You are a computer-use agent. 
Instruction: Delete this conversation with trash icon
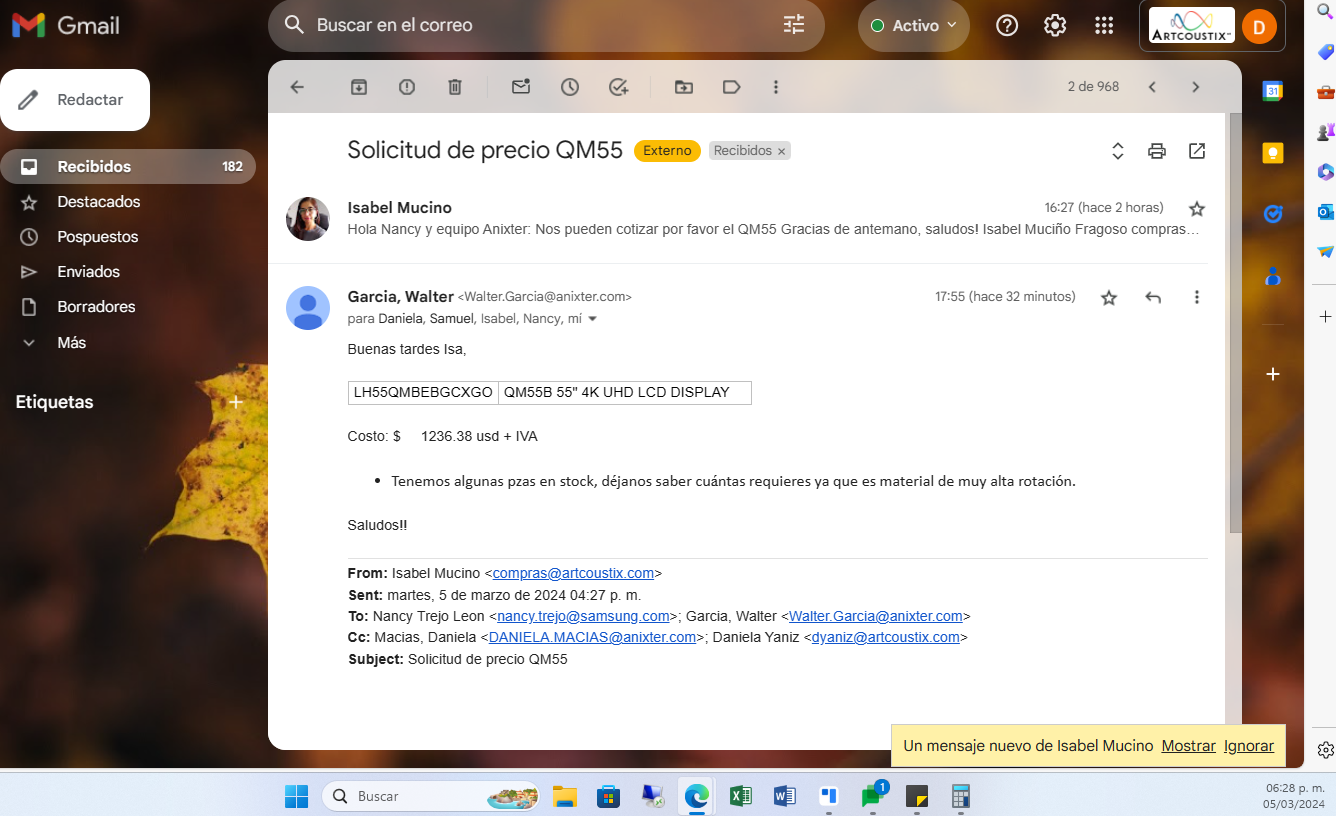(x=455, y=87)
